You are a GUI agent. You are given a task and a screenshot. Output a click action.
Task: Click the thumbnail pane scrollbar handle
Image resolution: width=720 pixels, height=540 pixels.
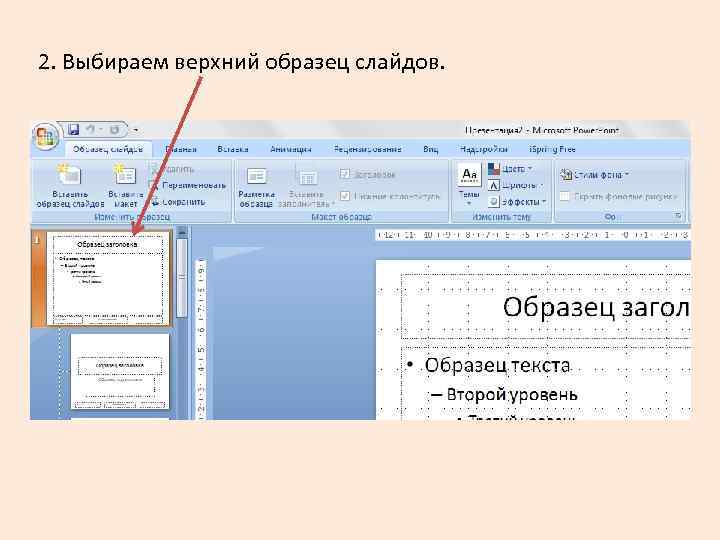(182, 277)
